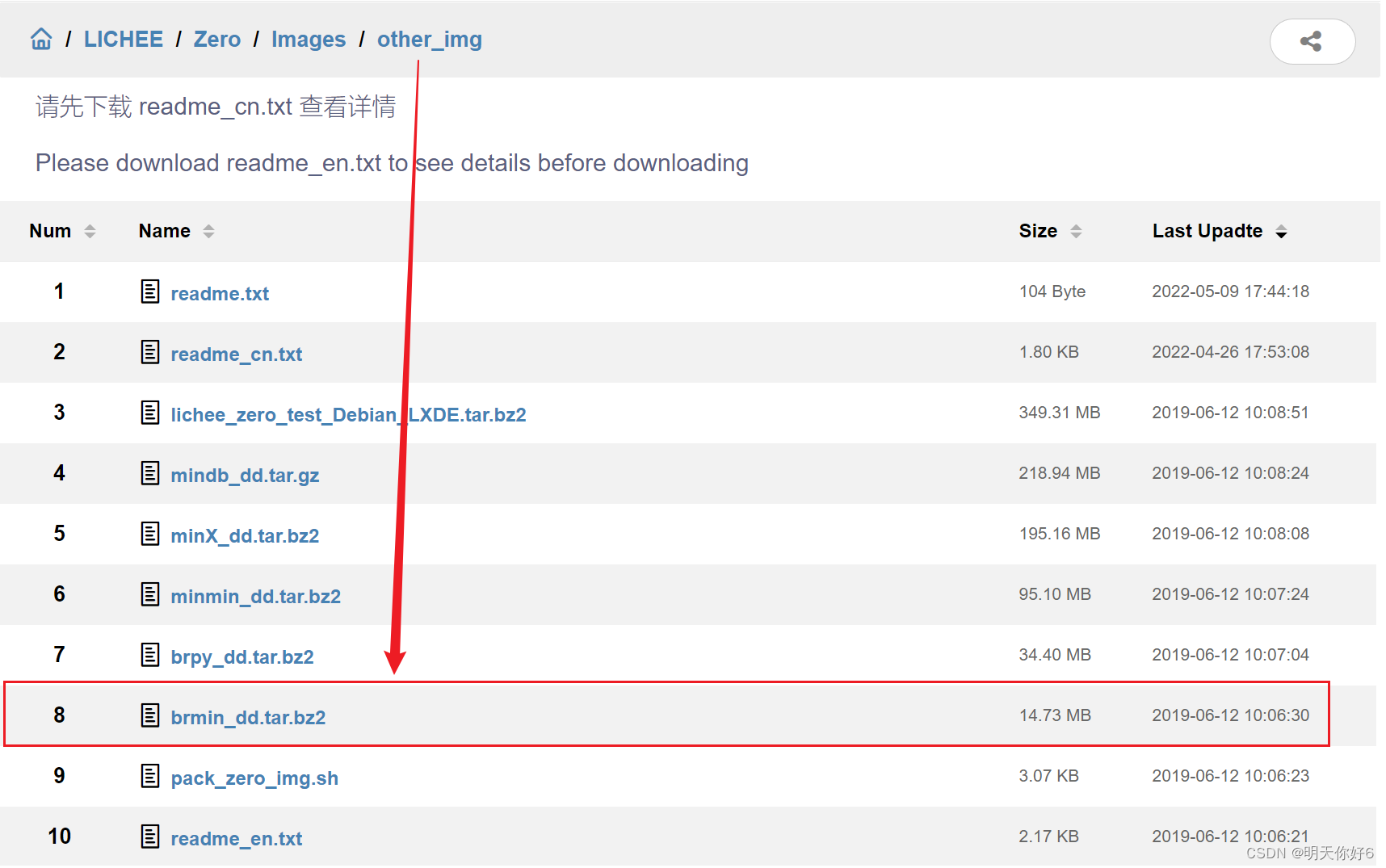Open the Images breadcrumb folder

(309, 40)
